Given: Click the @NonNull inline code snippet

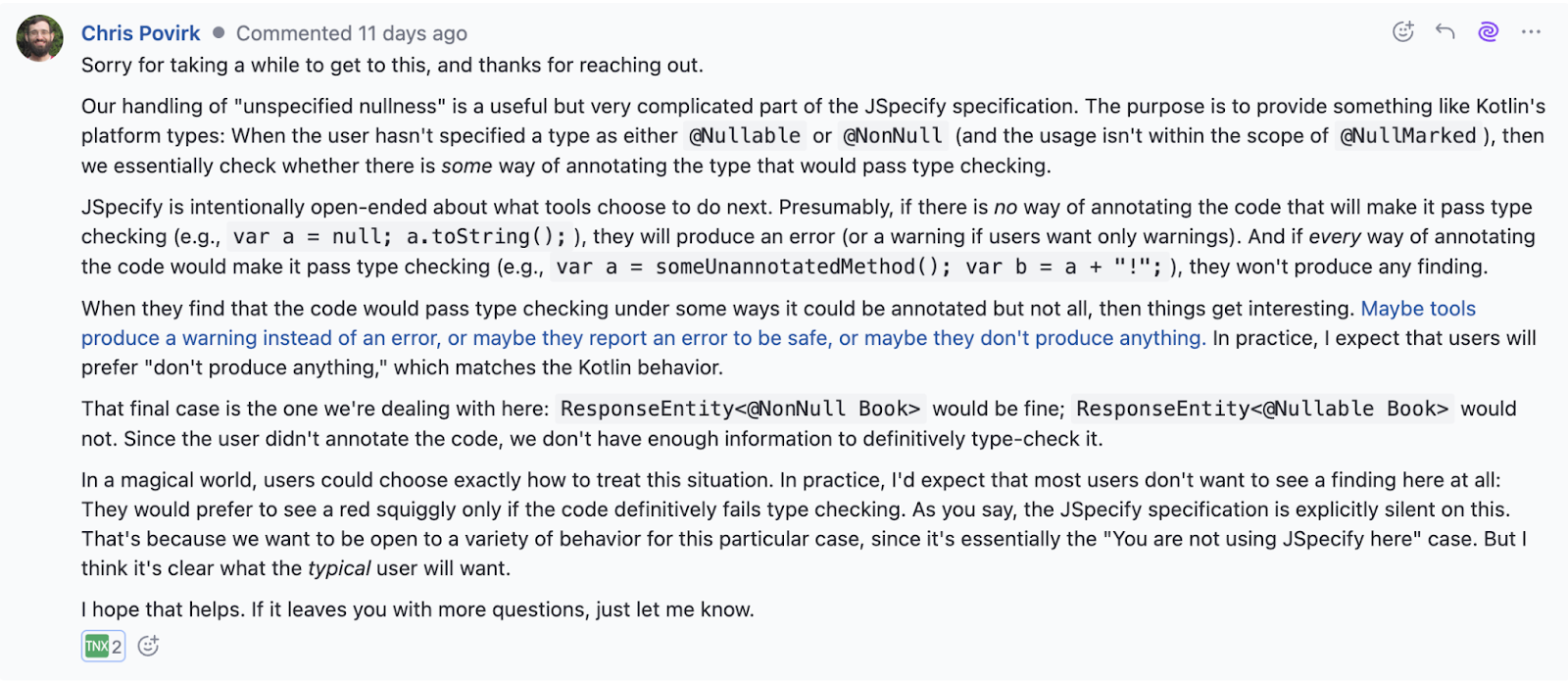Looking at the screenshot, I should tap(893, 136).
